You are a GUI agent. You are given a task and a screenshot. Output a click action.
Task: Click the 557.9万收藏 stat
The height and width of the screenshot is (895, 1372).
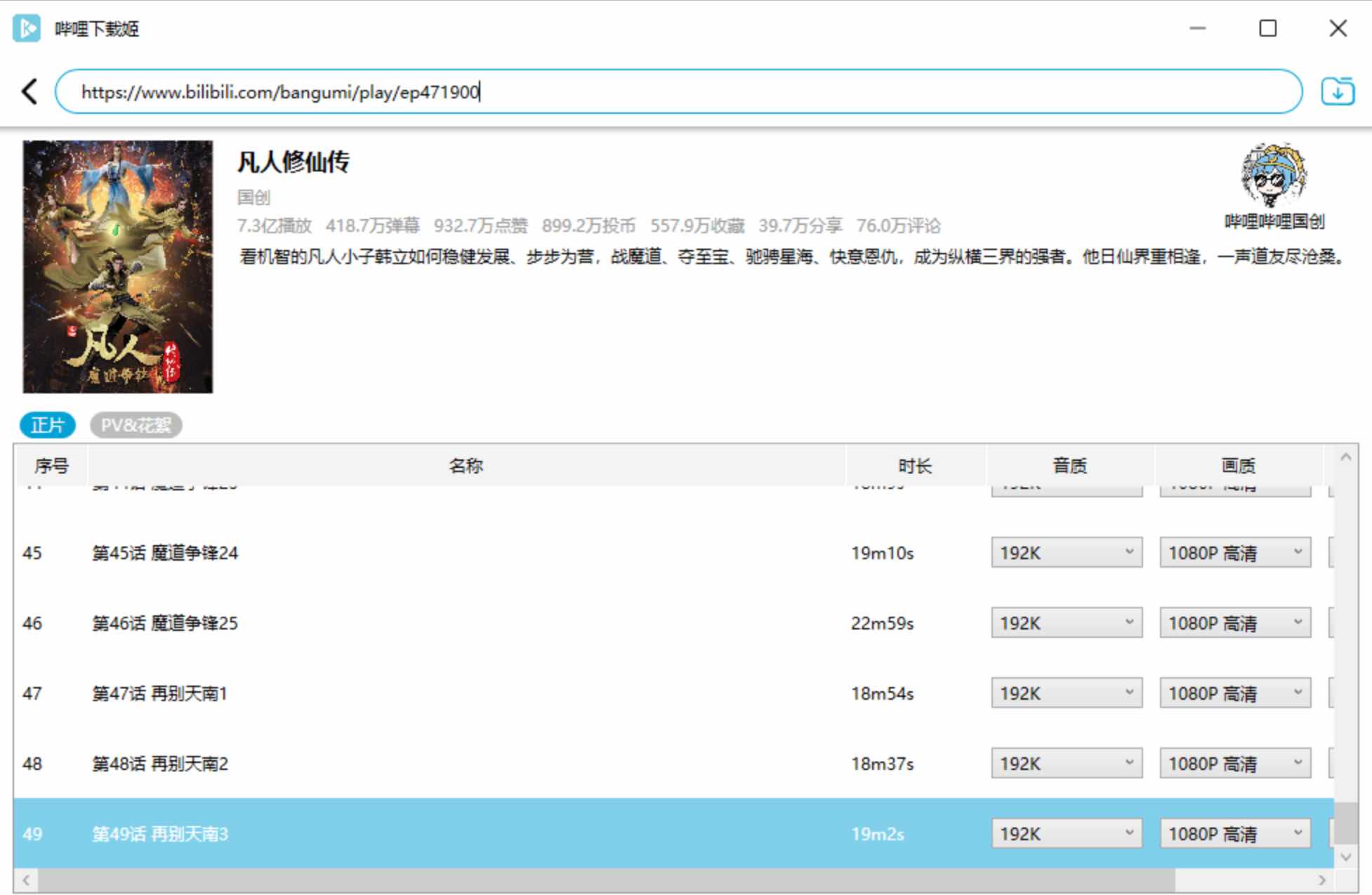click(x=697, y=226)
